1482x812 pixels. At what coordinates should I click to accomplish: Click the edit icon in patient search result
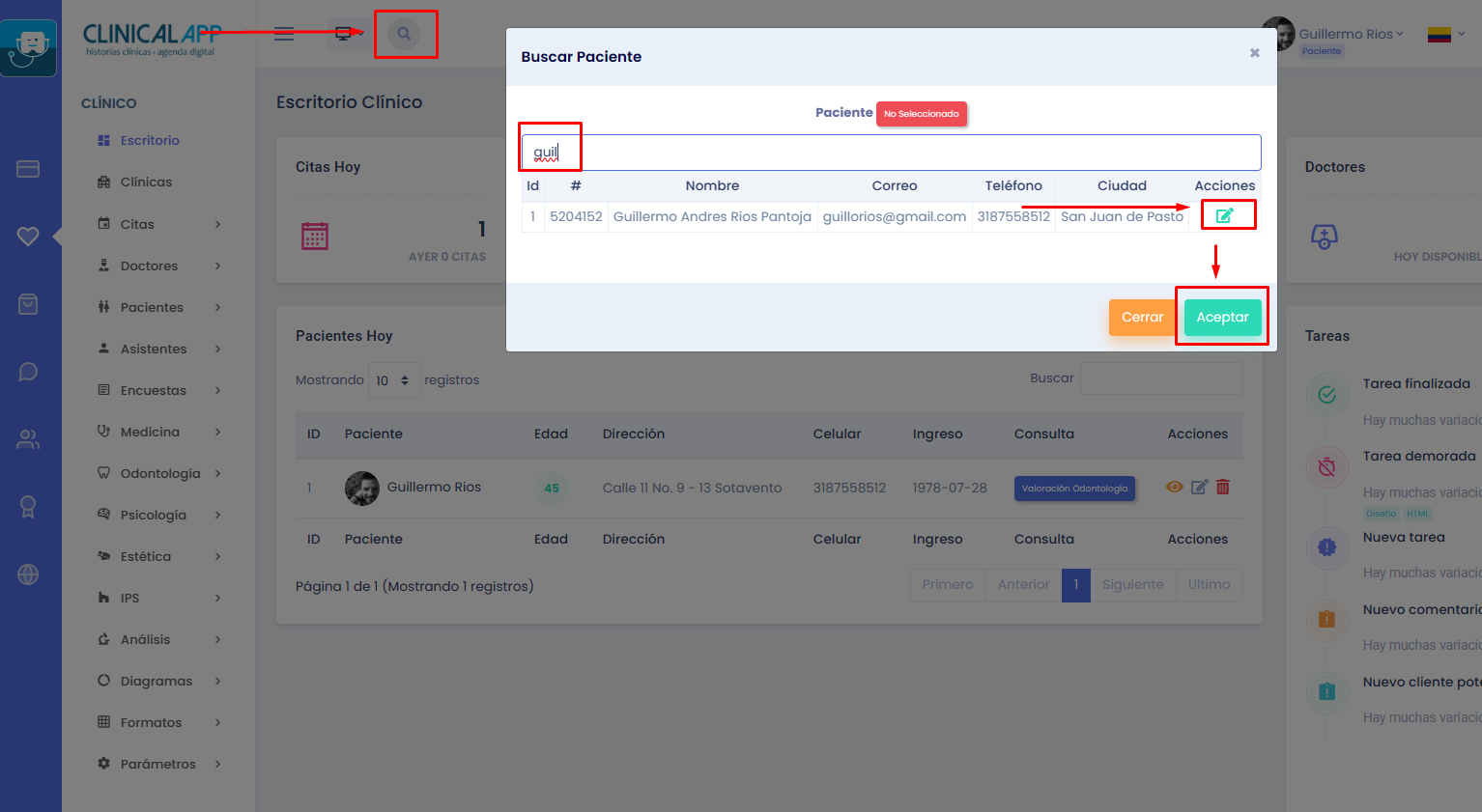click(1224, 215)
